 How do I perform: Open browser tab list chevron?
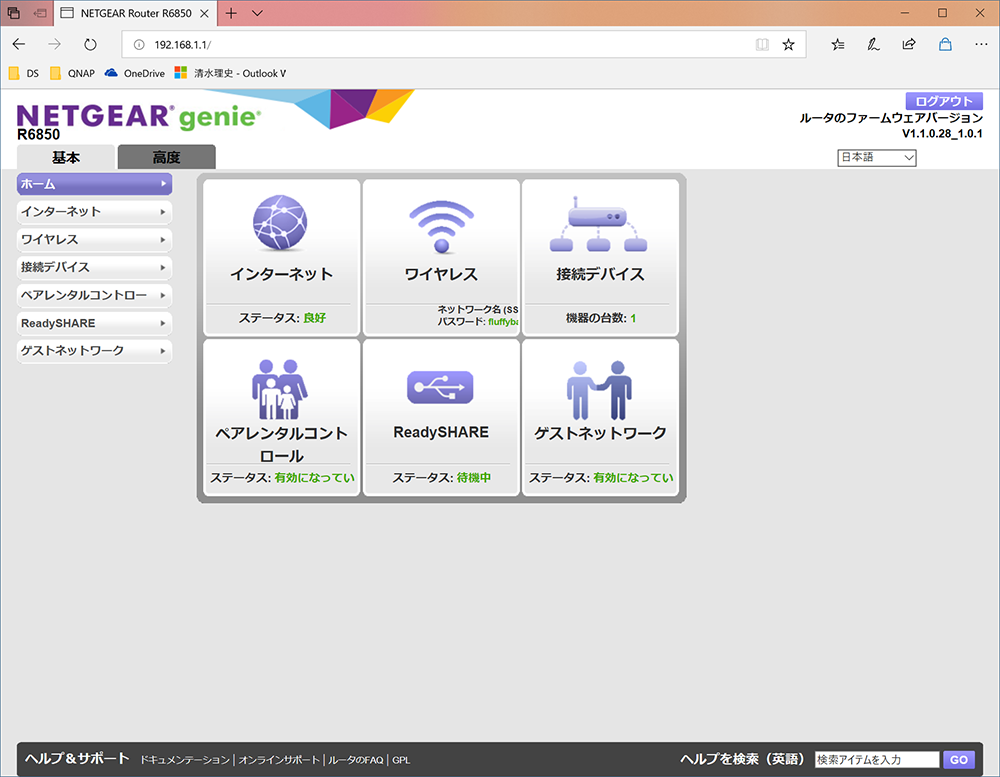click(257, 13)
